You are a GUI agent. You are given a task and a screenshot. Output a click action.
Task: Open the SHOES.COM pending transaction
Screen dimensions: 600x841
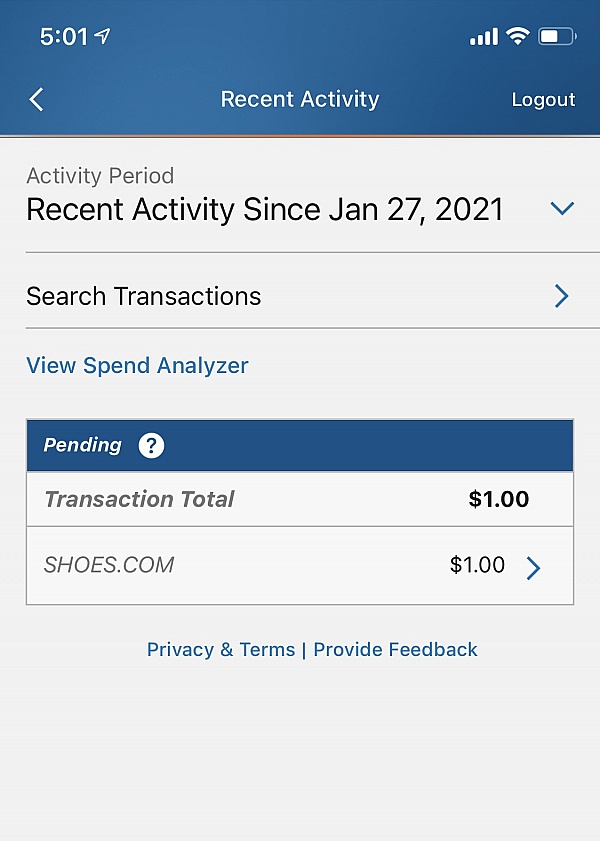pos(109,565)
